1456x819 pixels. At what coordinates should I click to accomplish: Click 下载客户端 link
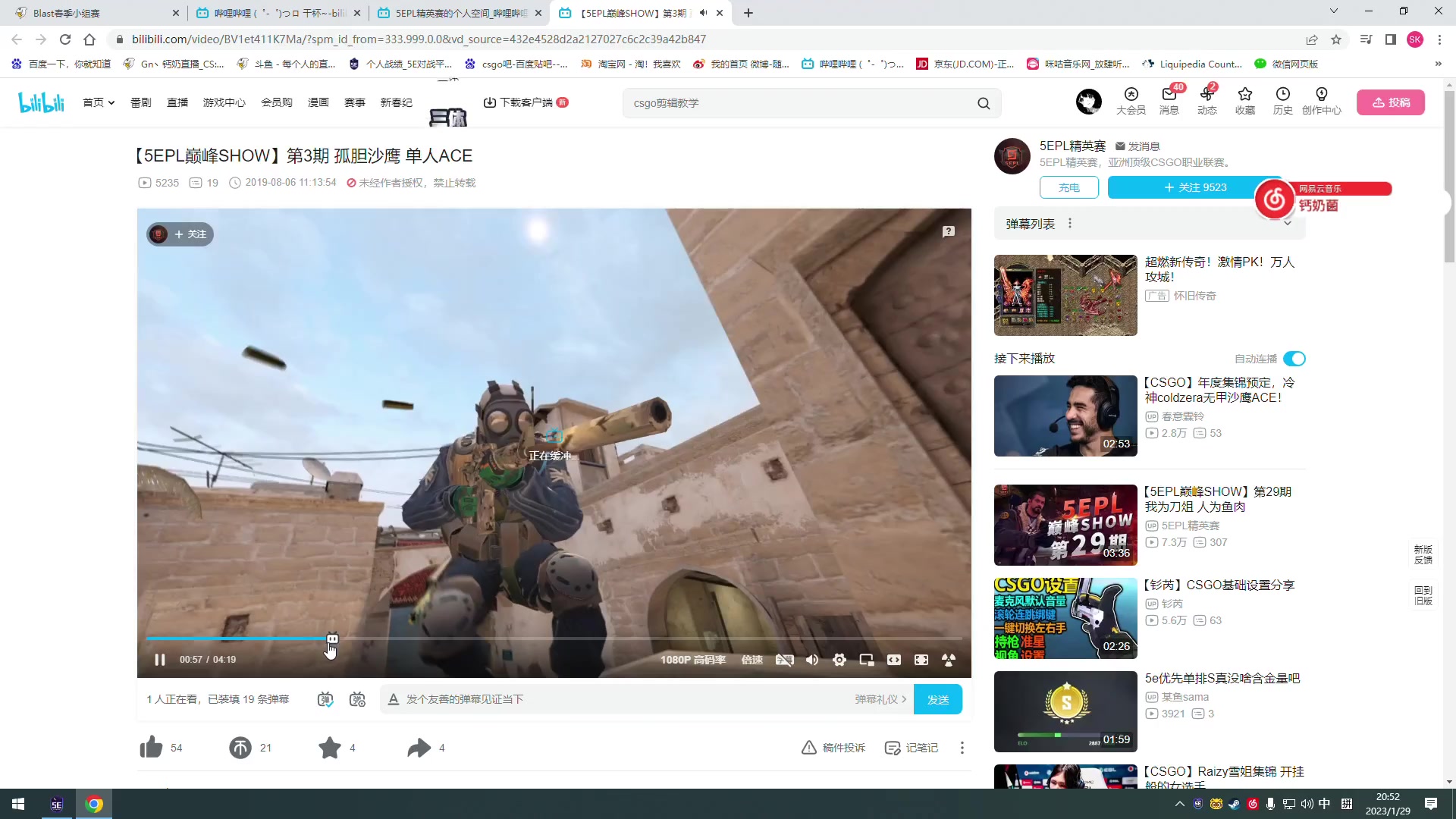526,102
